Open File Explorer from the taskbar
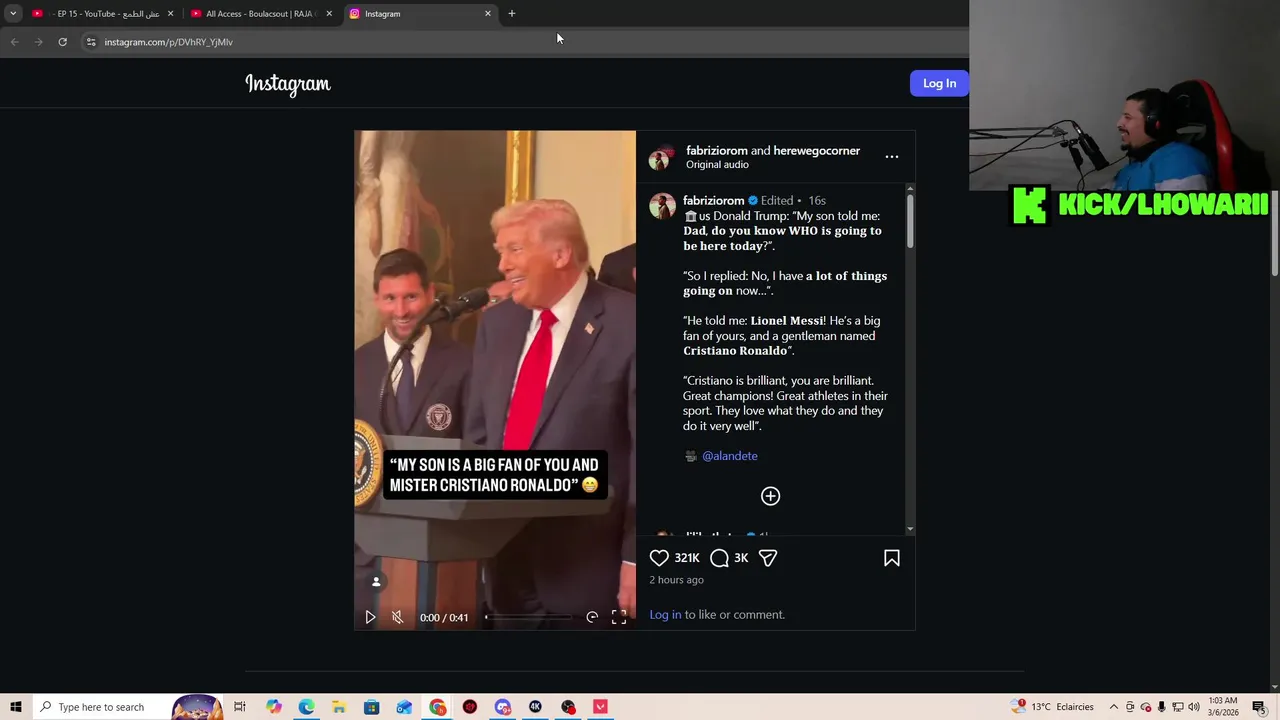 click(x=339, y=707)
